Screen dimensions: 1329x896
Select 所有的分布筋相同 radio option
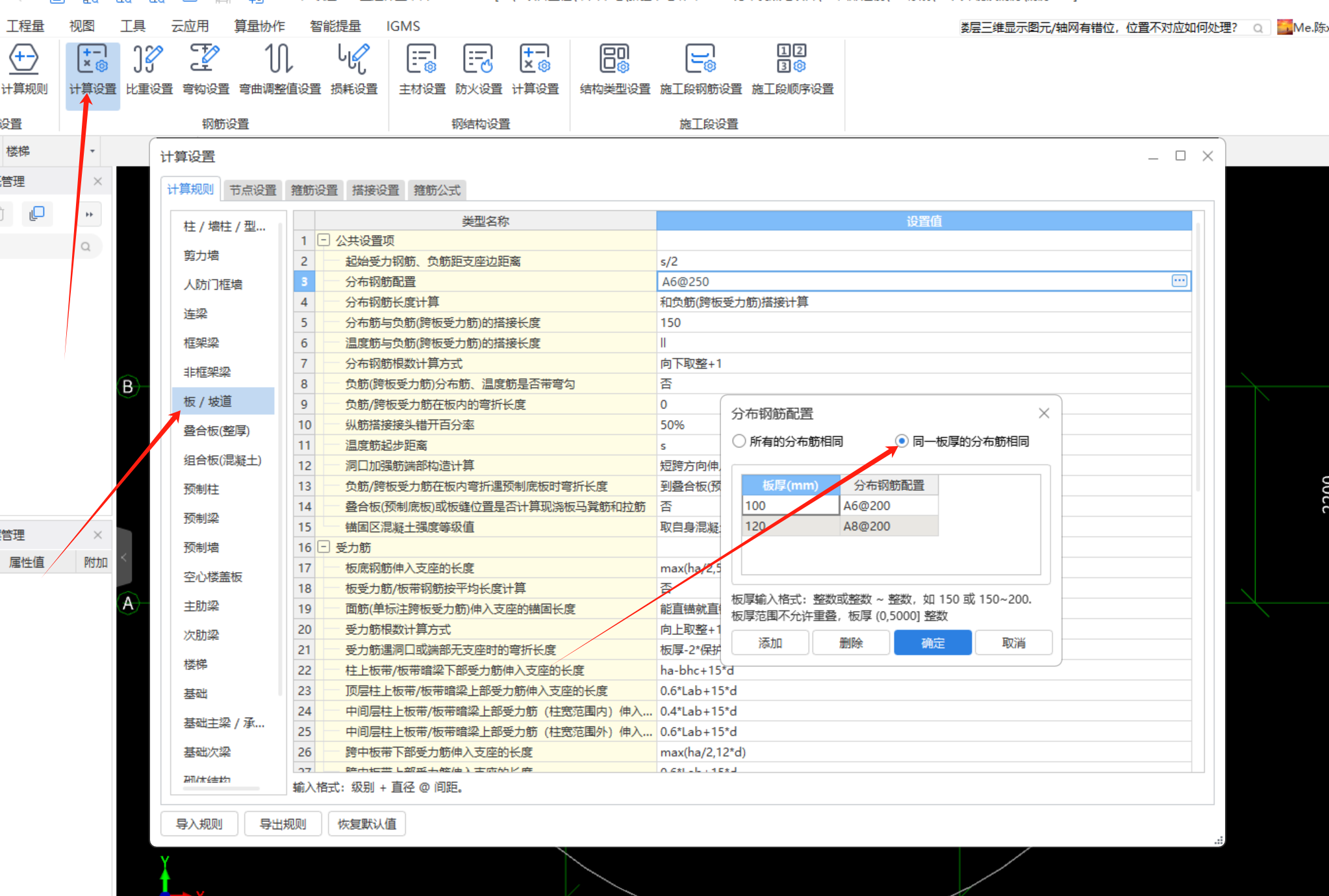pos(739,441)
